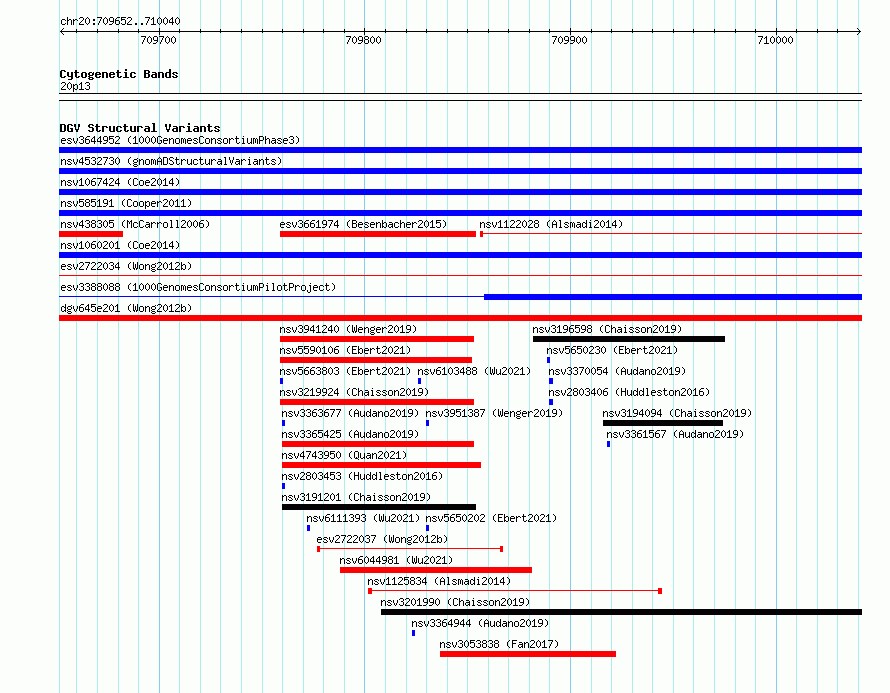Select the nsv5650230 (Ebert2021) label
The height and width of the screenshot is (693, 890).
click(612, 350)
